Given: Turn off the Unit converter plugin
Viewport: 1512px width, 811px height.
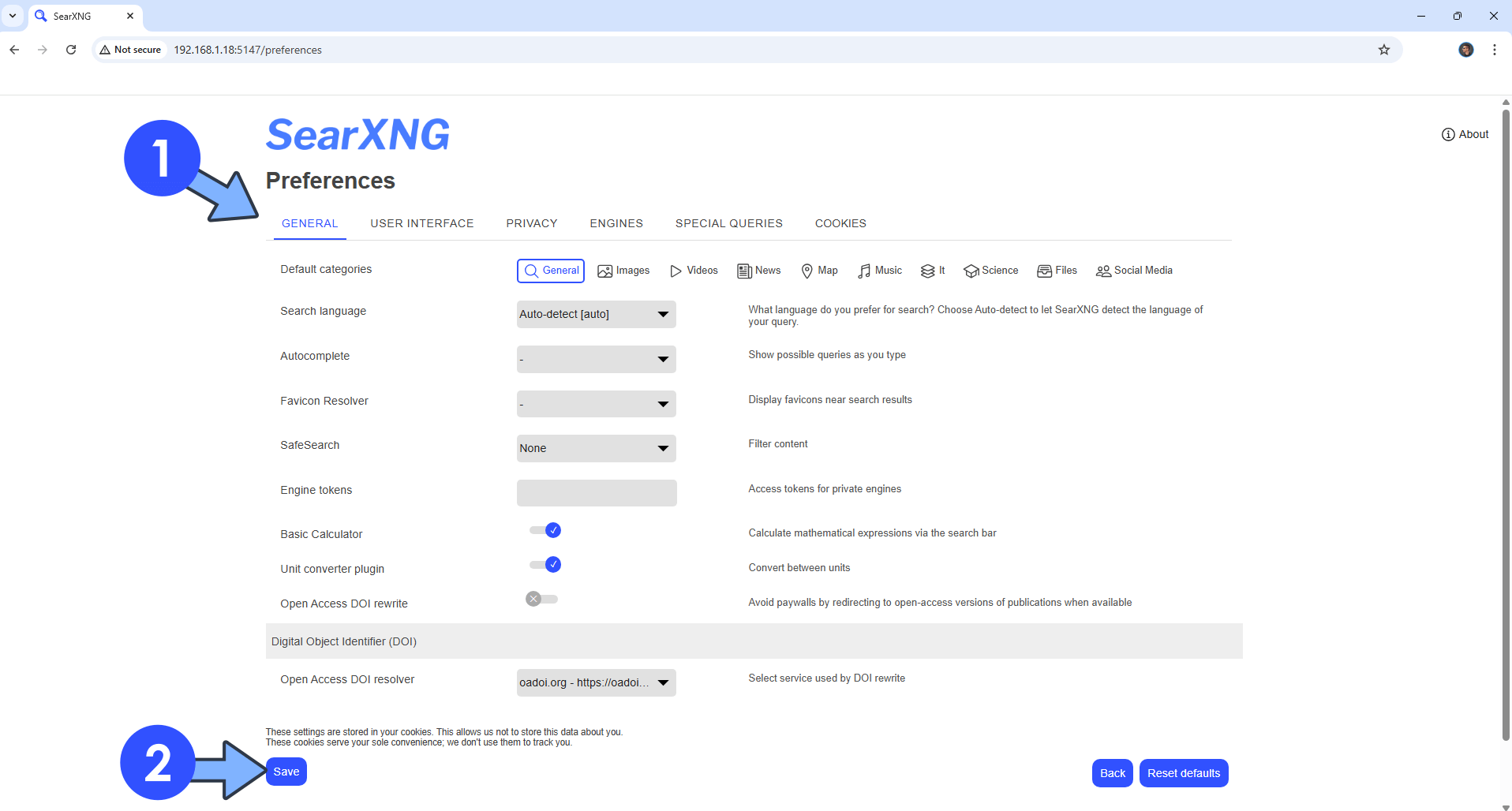Looking at the screenshot, I should (x=545, y=565).
